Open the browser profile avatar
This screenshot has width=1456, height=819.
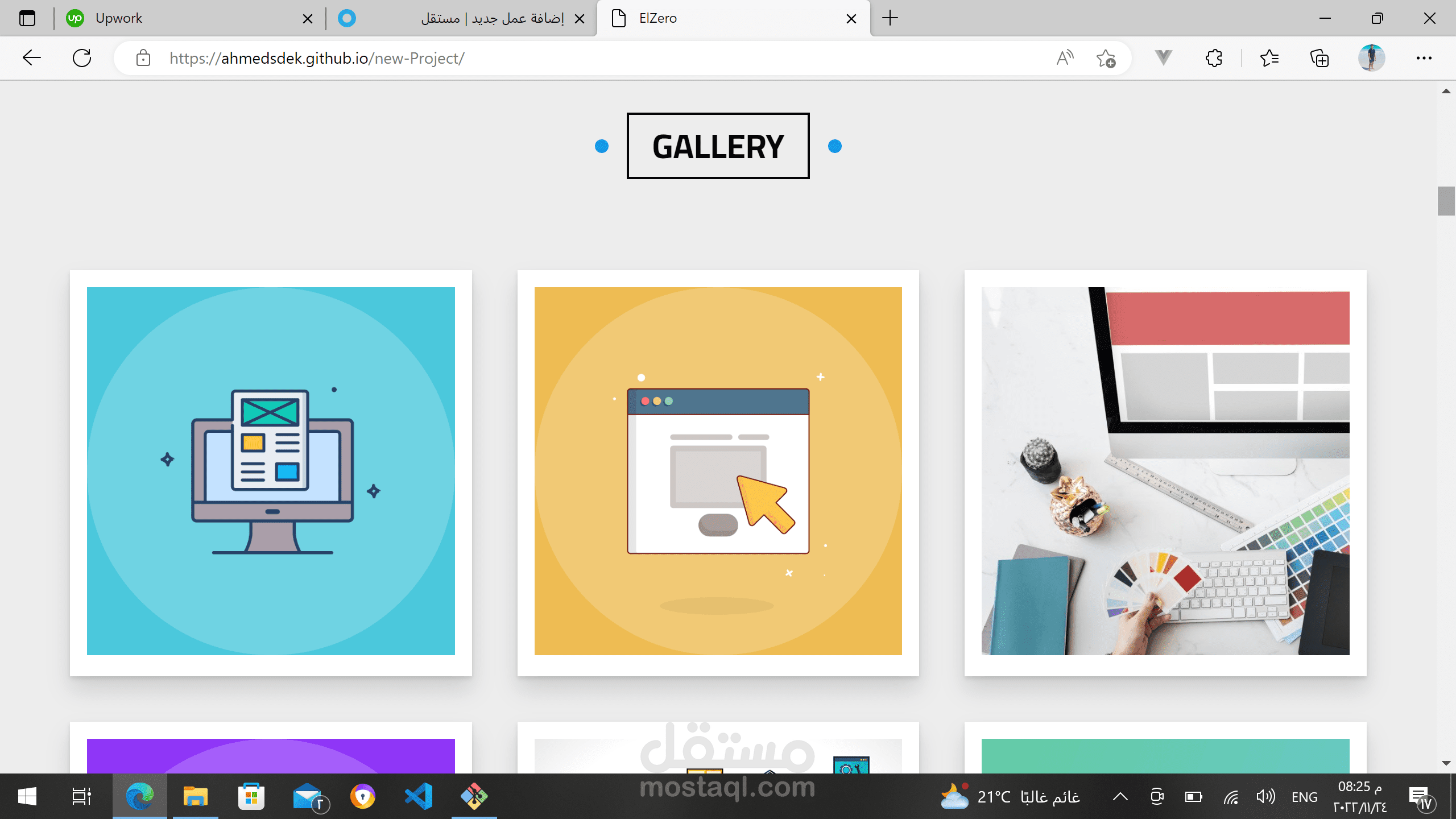point(1371,58)
